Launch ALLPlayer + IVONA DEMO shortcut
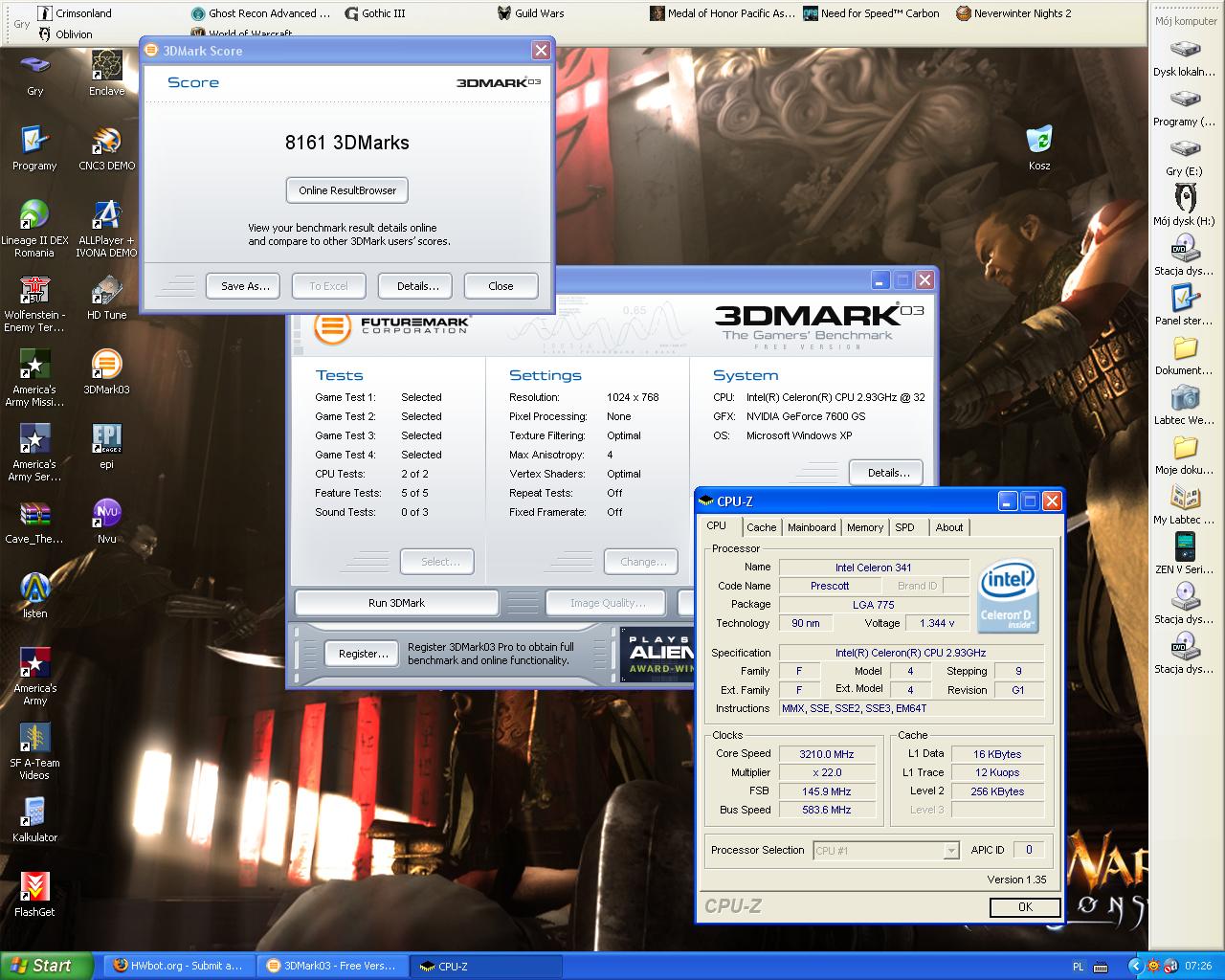1225x980 pixels. [107, 229]
